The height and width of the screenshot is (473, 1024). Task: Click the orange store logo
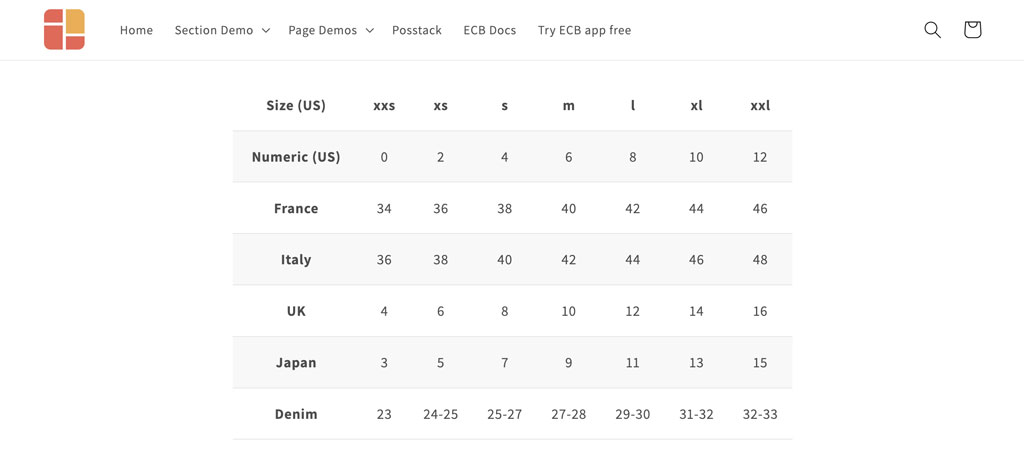pyautogui.click(x=65, y=29)
